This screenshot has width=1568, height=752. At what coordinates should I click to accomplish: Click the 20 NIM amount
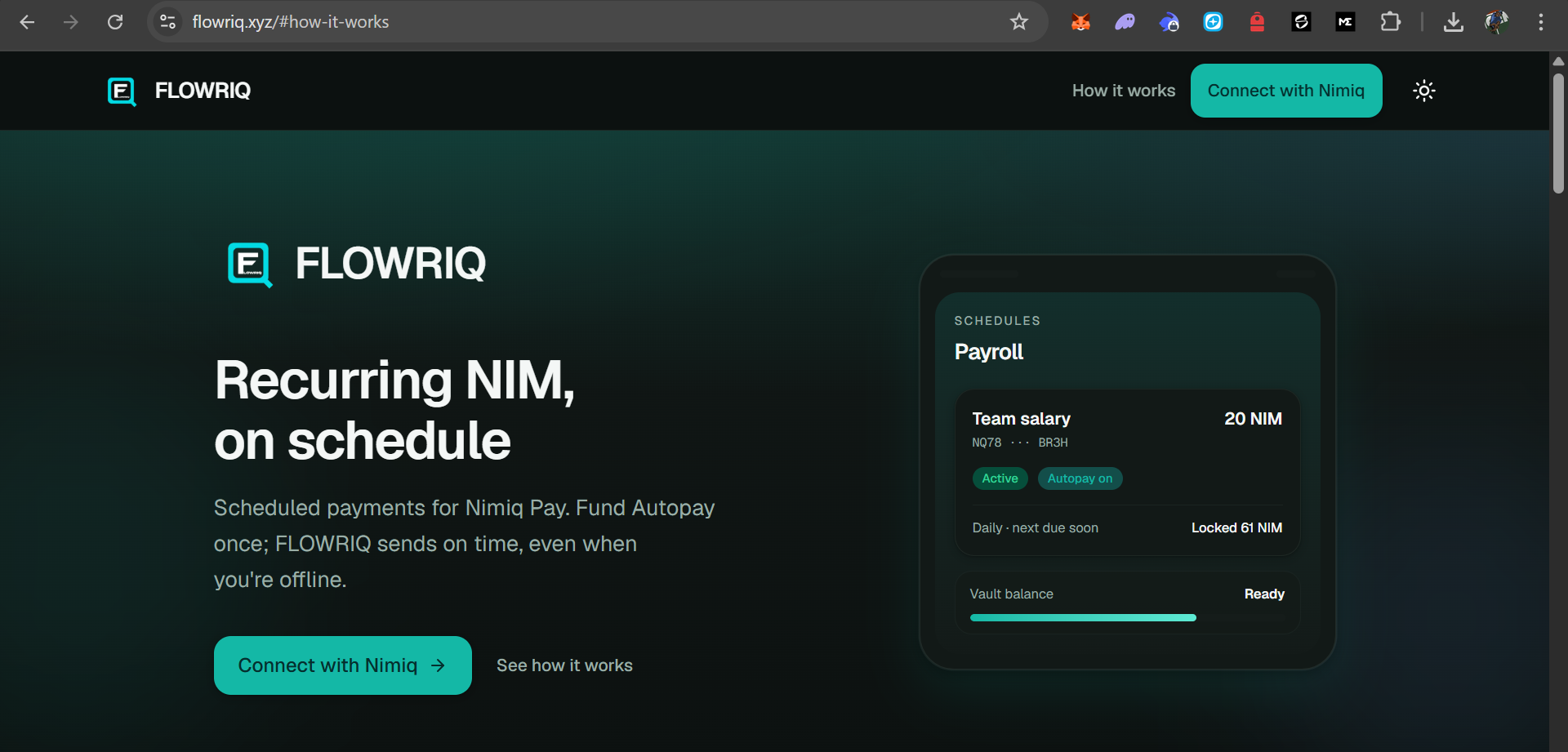point(1253,419)
